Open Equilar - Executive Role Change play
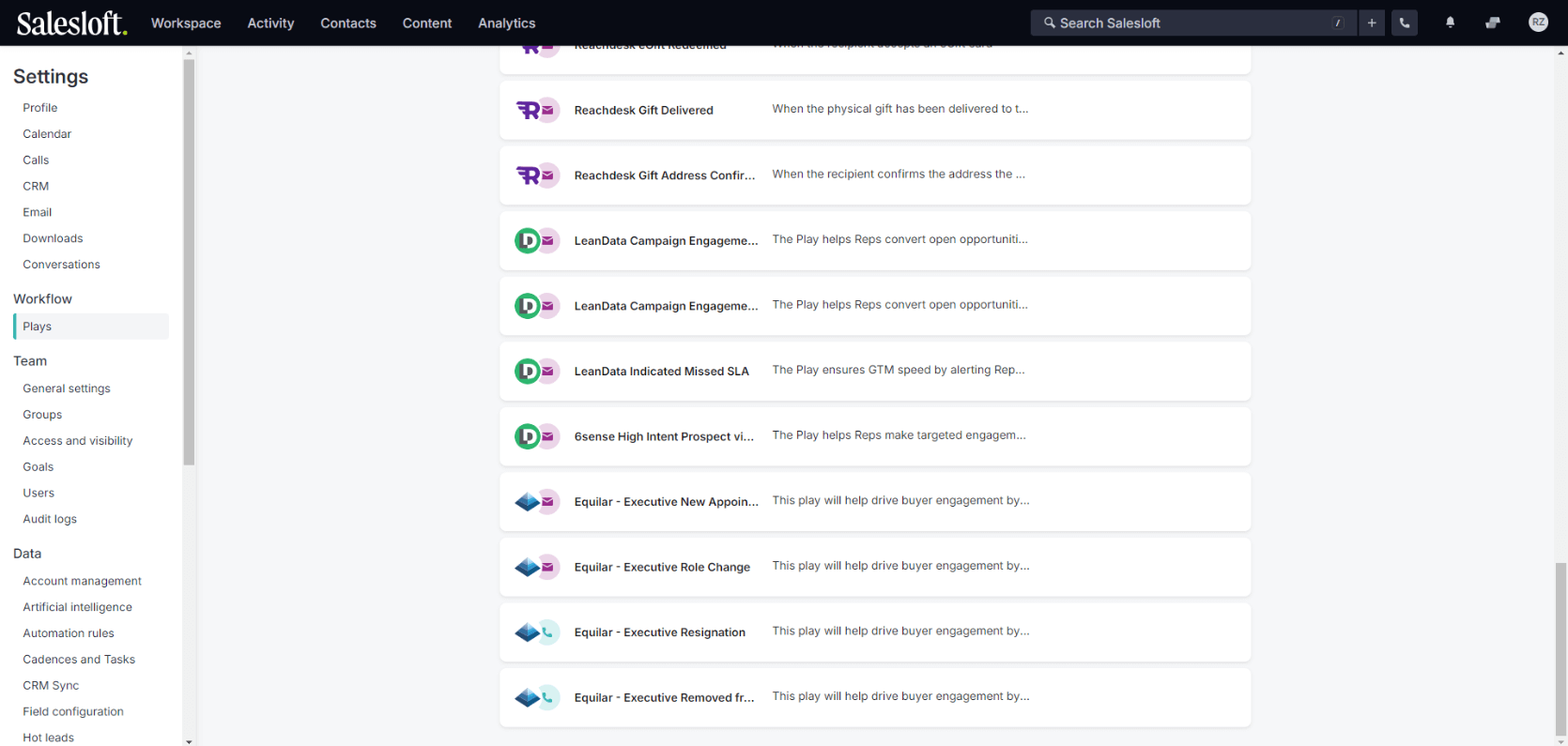1568x746 pixels. pos(875,567)
